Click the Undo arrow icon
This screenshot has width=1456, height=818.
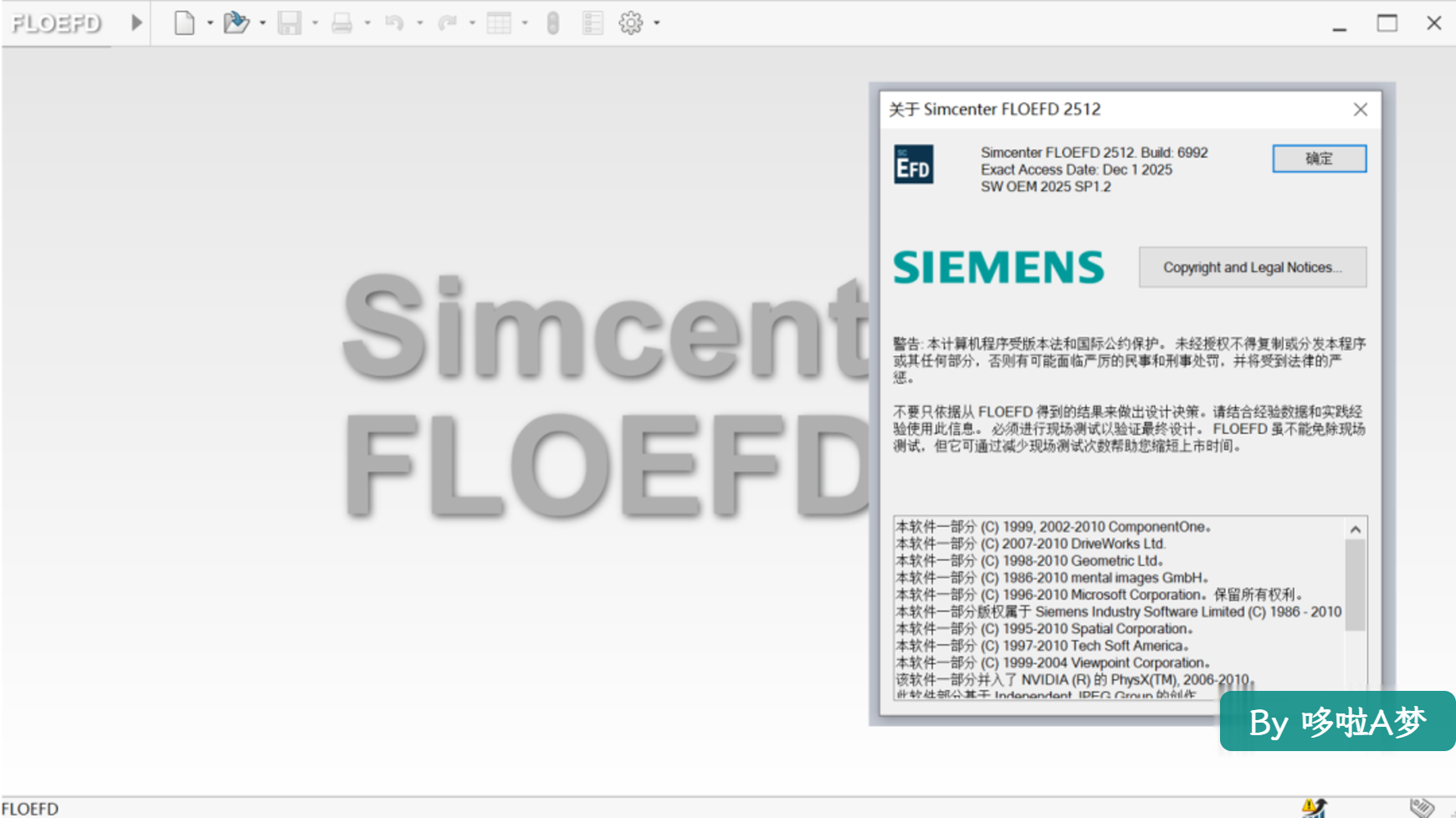pos(394,23)
